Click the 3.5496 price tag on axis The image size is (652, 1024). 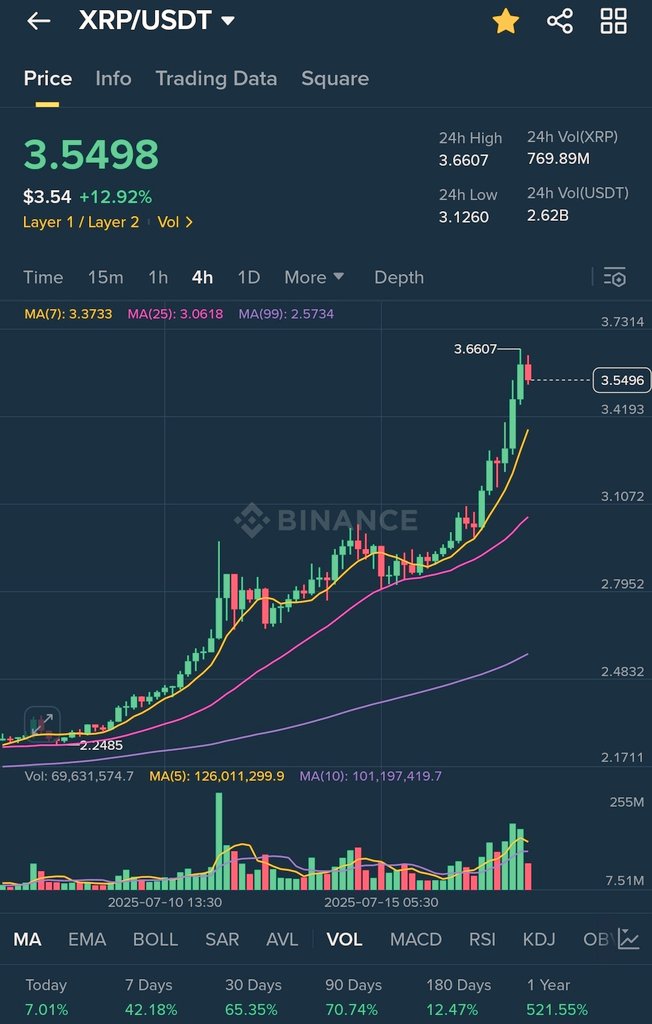(622, 380)
